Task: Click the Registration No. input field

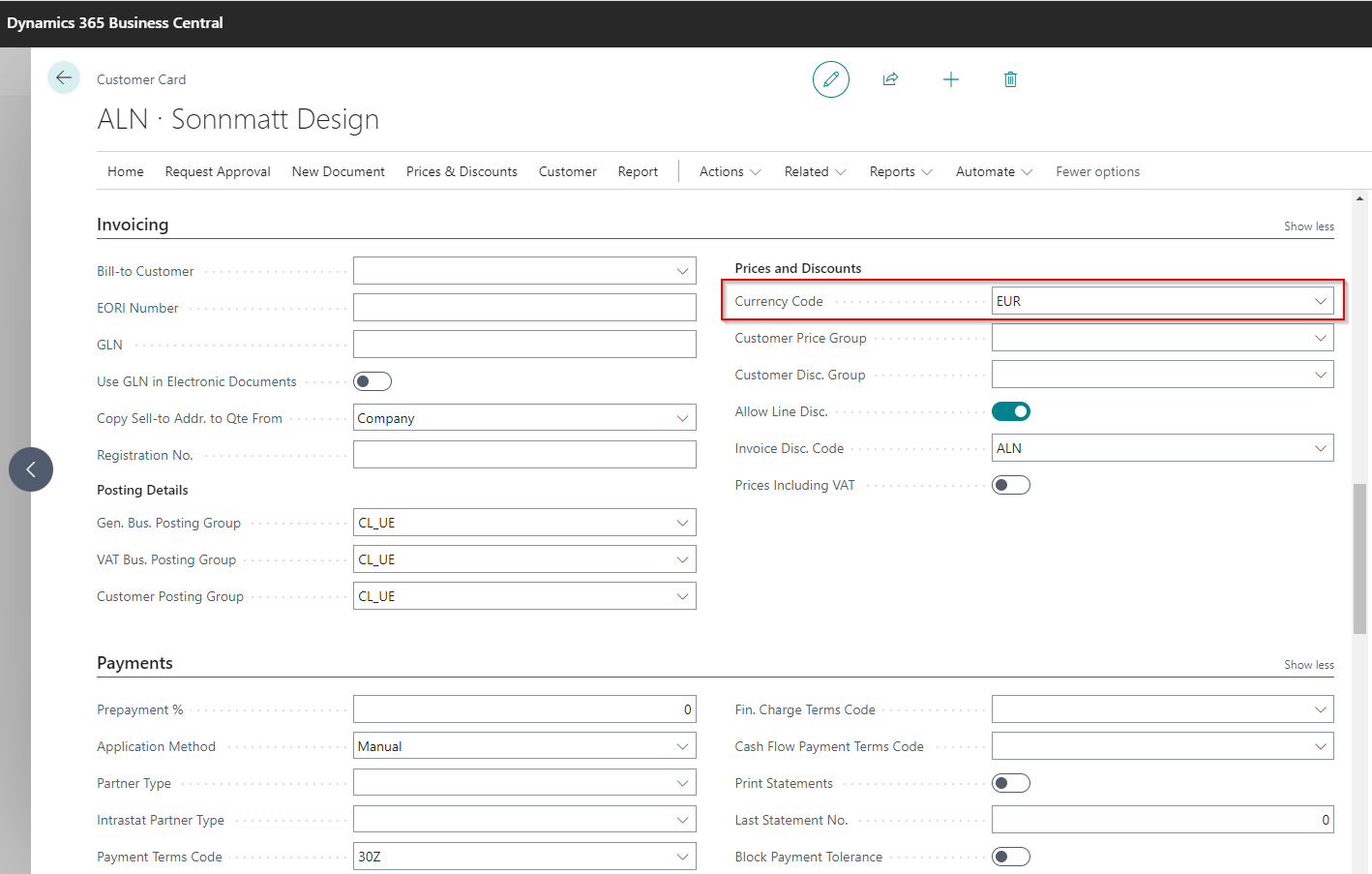Action: (524, 455)
